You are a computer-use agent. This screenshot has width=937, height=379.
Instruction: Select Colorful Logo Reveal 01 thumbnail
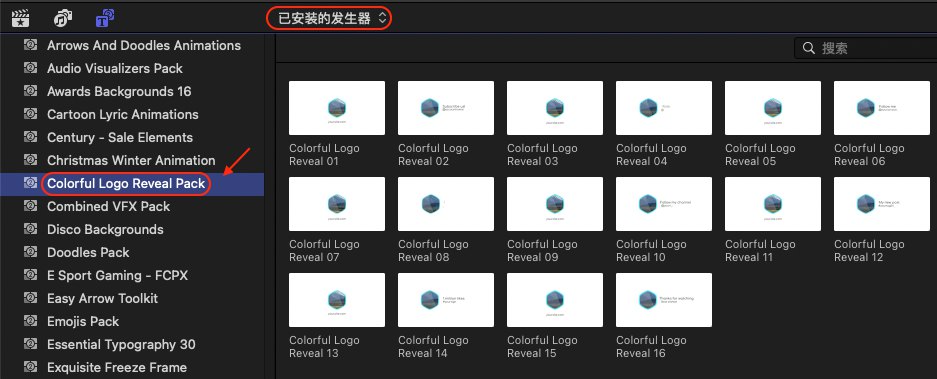[337, 108]
